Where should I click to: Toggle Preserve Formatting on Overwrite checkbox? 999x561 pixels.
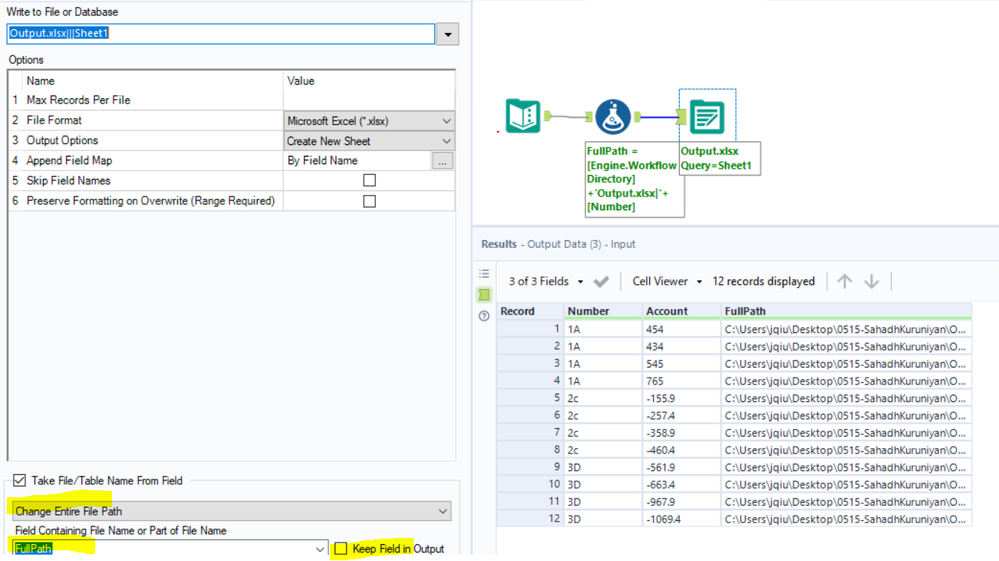(x=369, y=201)
